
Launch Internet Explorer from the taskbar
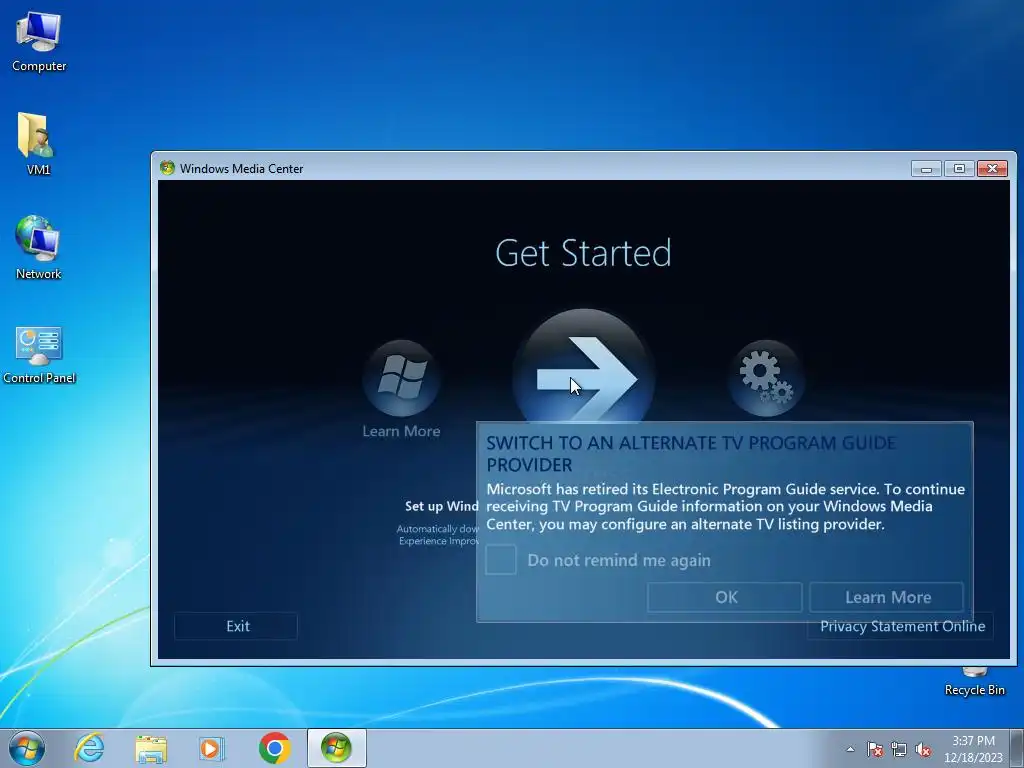coord(89,748)
